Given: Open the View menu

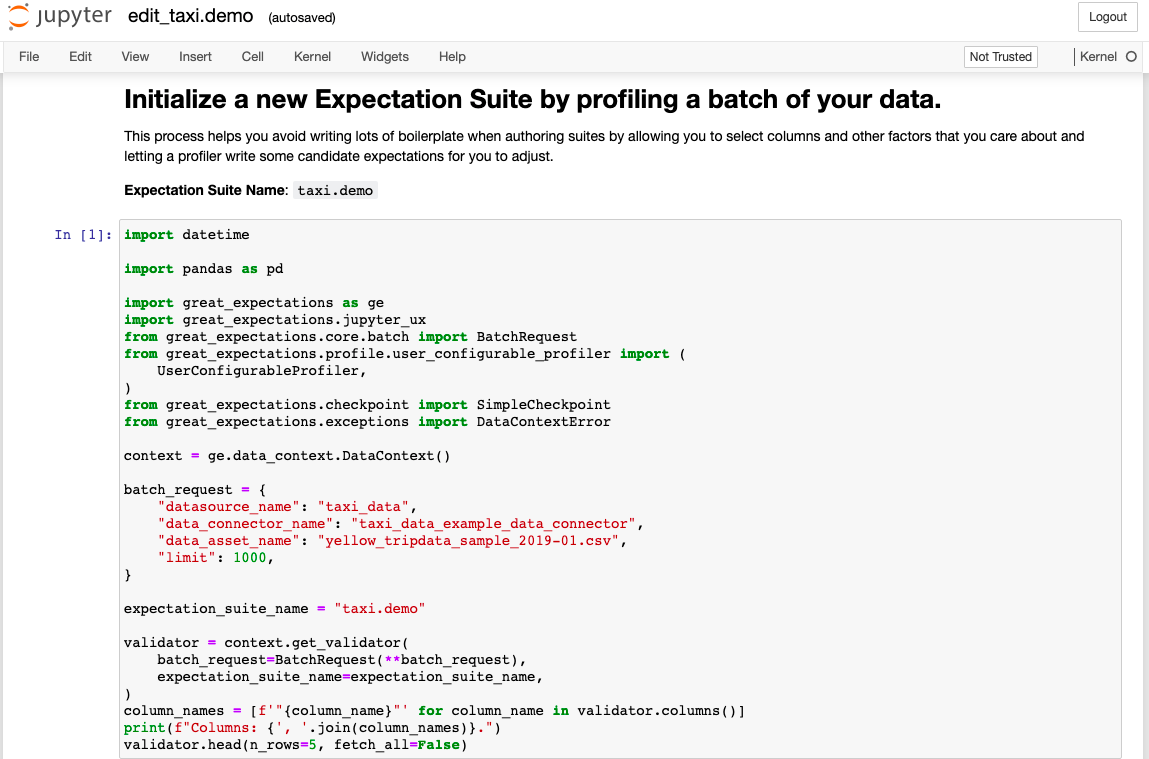Looking at the screenshot, I should tap(135, 57).
